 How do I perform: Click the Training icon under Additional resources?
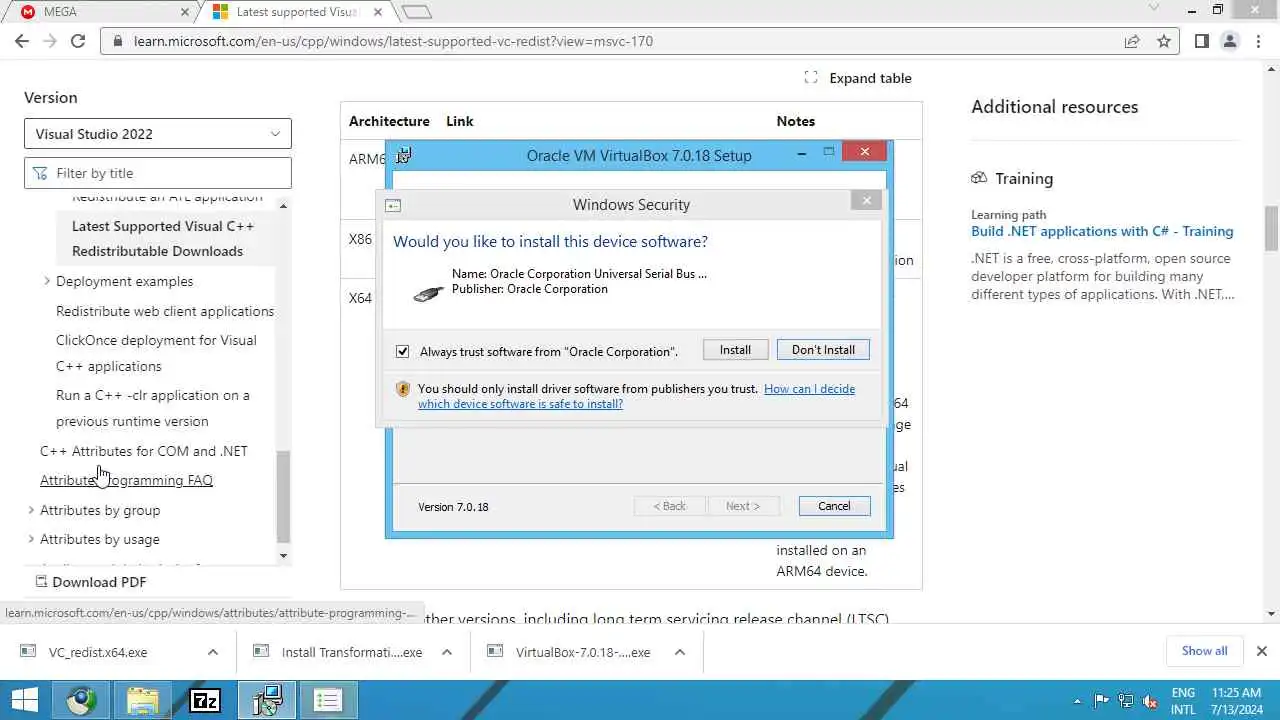(x=979, y=178)
